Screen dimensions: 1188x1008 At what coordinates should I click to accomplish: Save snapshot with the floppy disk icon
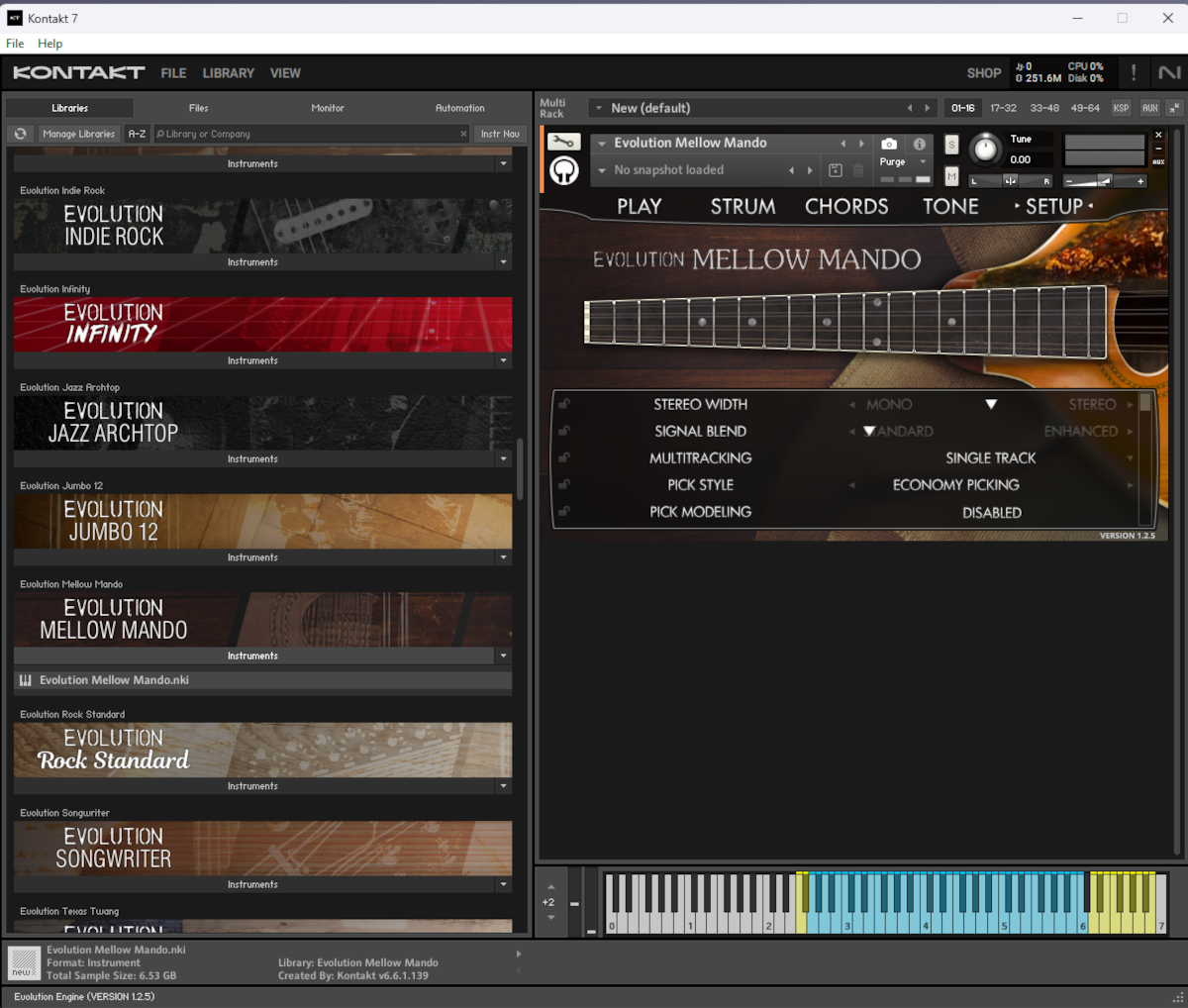click(x=836, y=170)
